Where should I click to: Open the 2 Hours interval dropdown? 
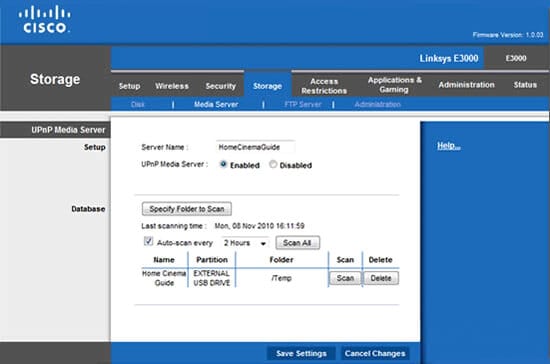[245, 243]
